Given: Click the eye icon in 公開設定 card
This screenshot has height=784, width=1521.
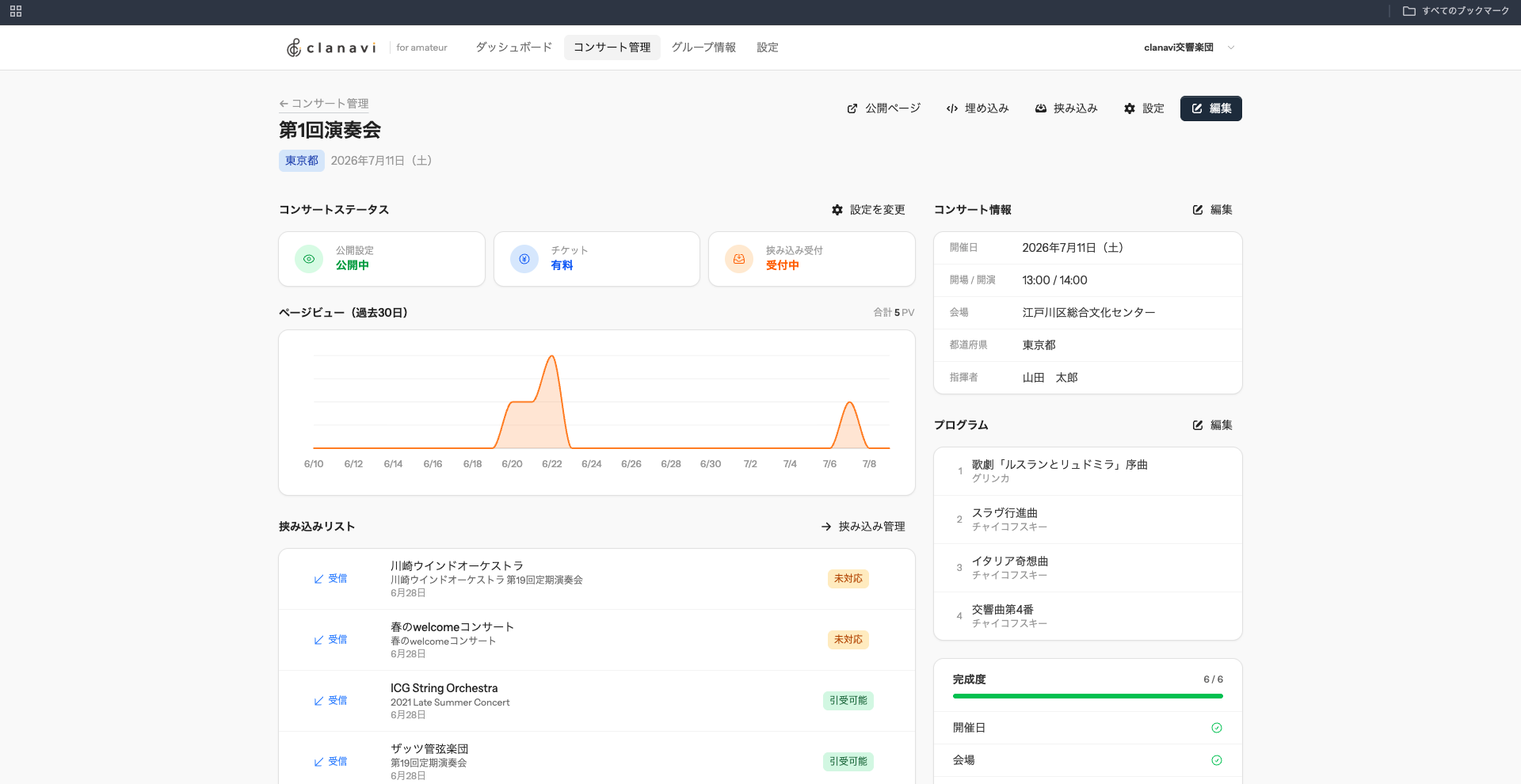Looking at the screenshot, I should (x=309, y=259).
